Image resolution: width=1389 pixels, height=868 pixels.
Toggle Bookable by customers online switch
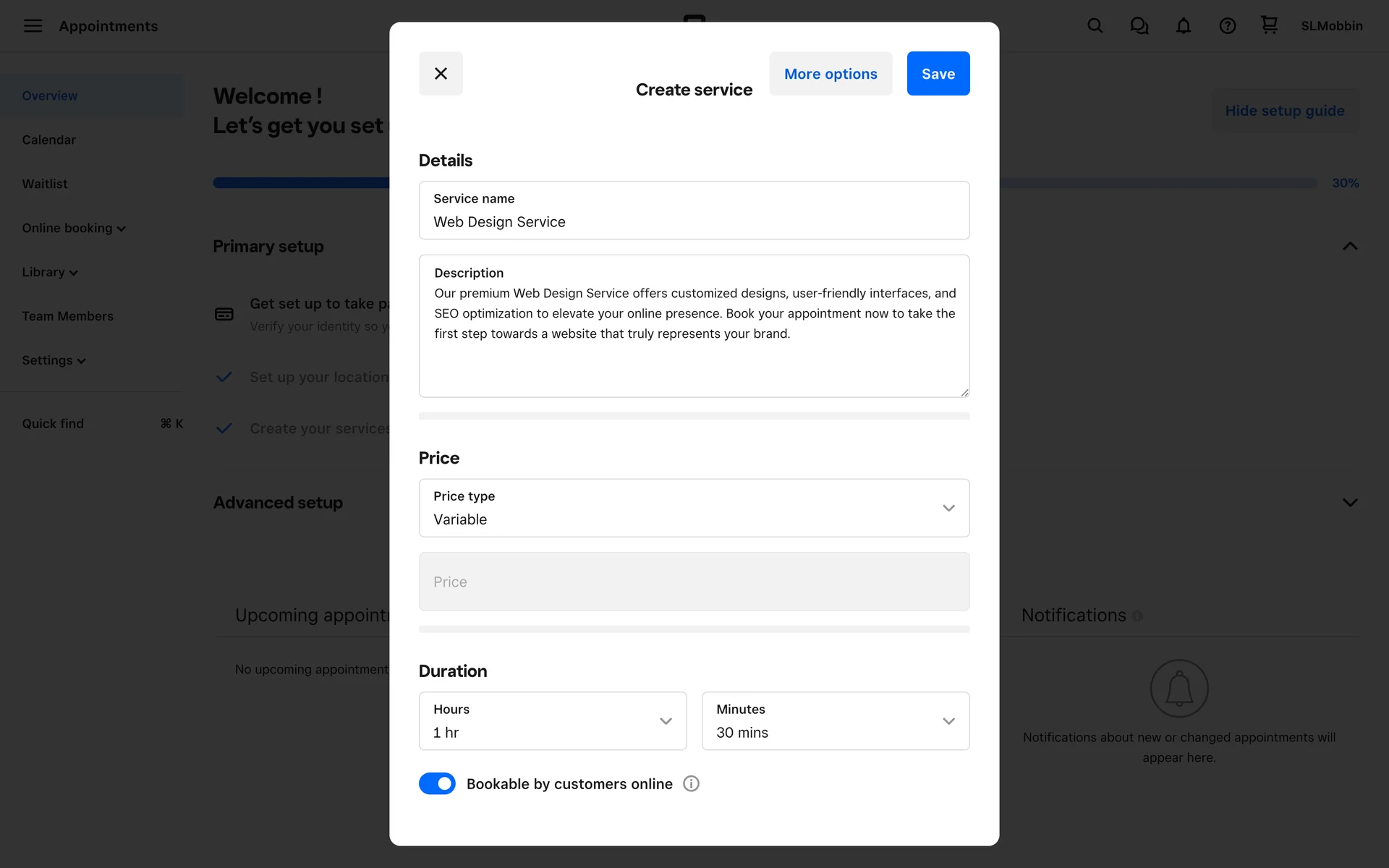[x=437, y=783]
